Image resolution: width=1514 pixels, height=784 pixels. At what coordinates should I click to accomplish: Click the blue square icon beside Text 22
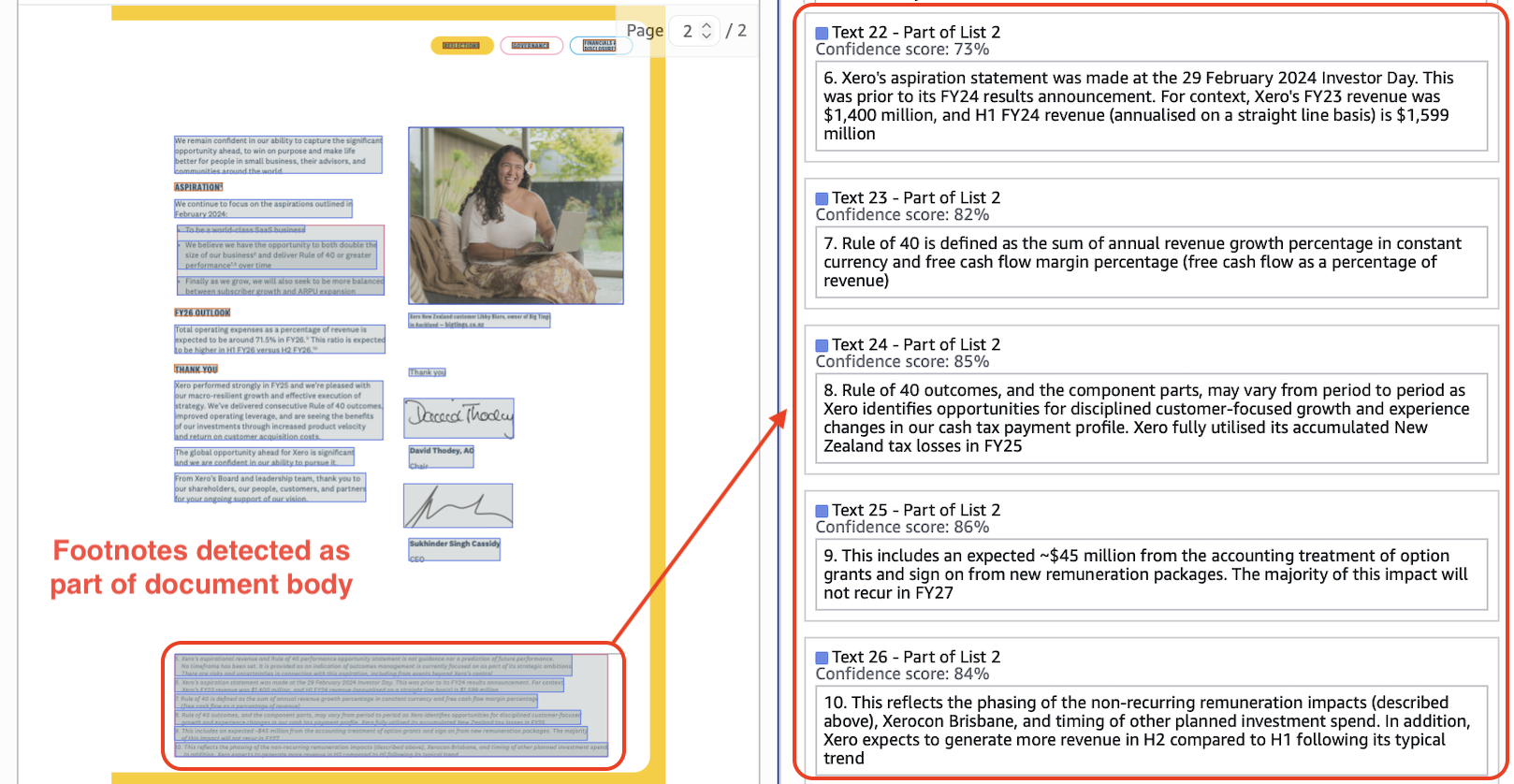(x=822, y=33)
